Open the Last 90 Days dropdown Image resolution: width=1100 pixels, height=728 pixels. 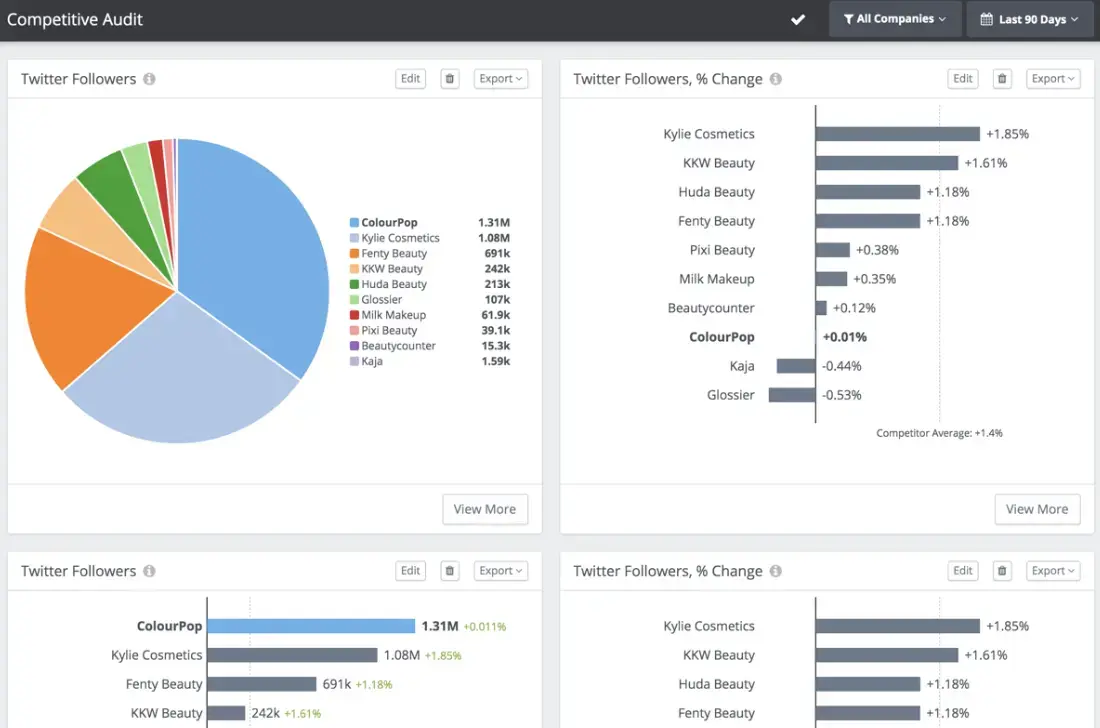click(x=1029, y=19)
